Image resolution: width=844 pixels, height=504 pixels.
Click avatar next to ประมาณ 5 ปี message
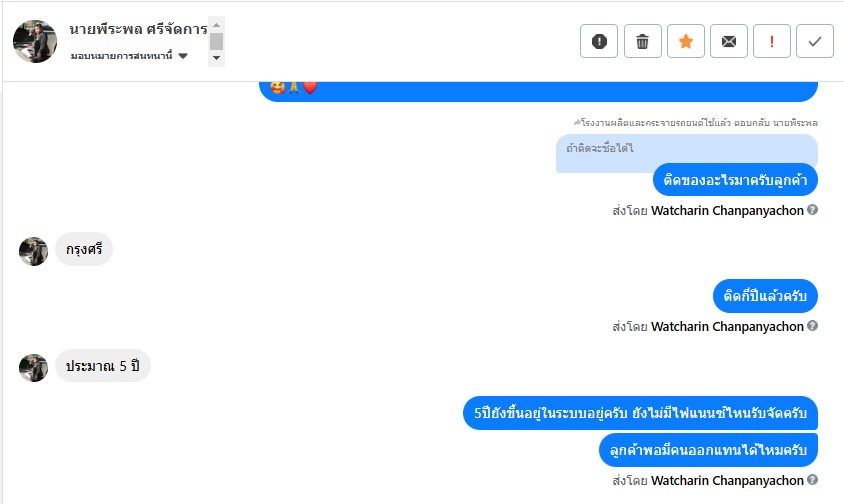(x=33, y=368)
